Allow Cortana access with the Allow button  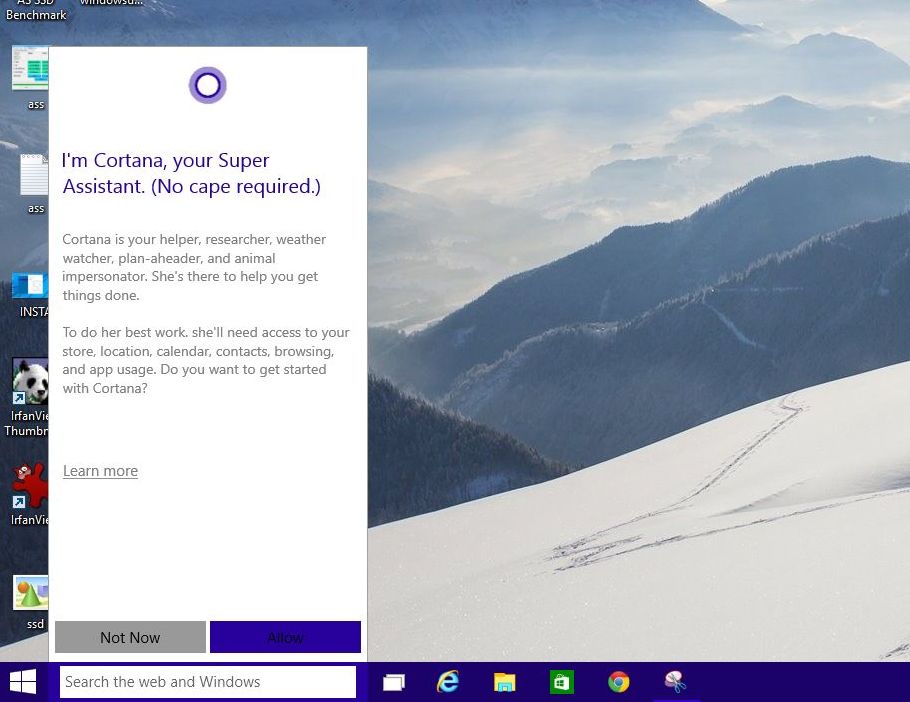[x=285, y=637]
